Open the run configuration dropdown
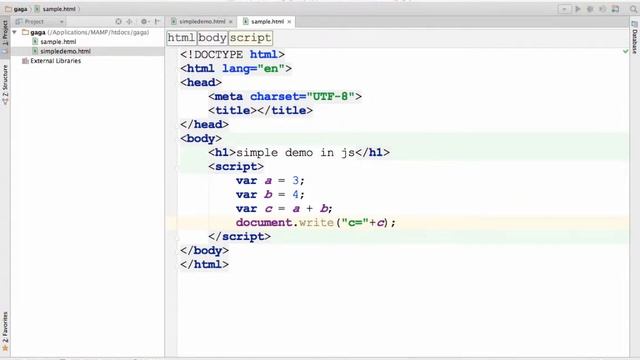 [x=564, y=9]
